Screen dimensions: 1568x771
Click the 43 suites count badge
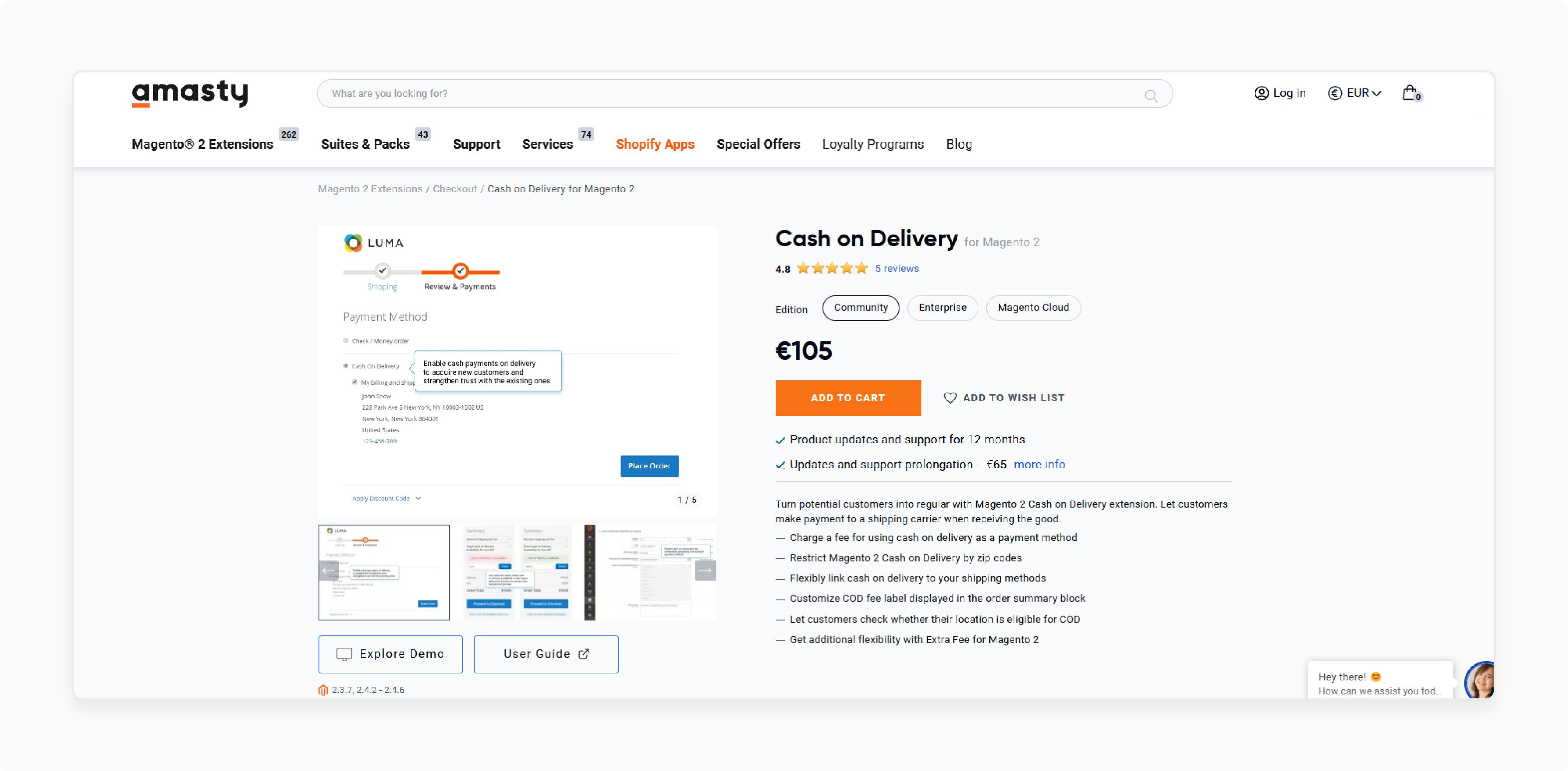pos(423,135)
